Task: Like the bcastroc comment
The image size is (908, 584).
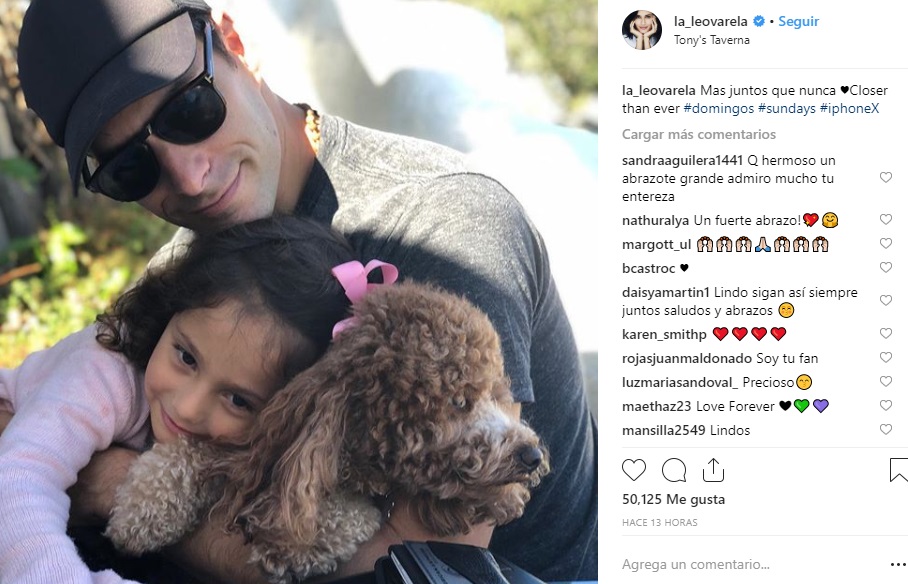Action: [885, 267]
